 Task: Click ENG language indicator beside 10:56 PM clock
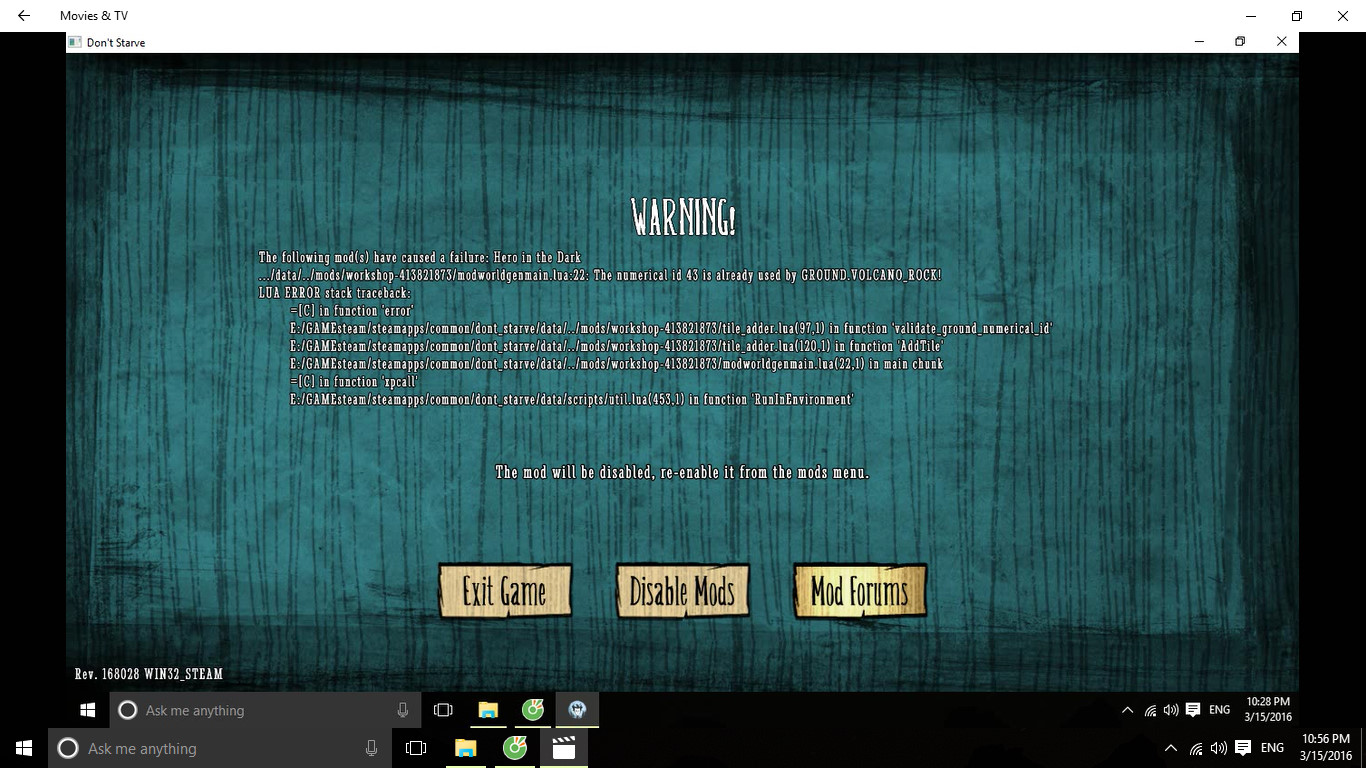tap(1272, 748)
